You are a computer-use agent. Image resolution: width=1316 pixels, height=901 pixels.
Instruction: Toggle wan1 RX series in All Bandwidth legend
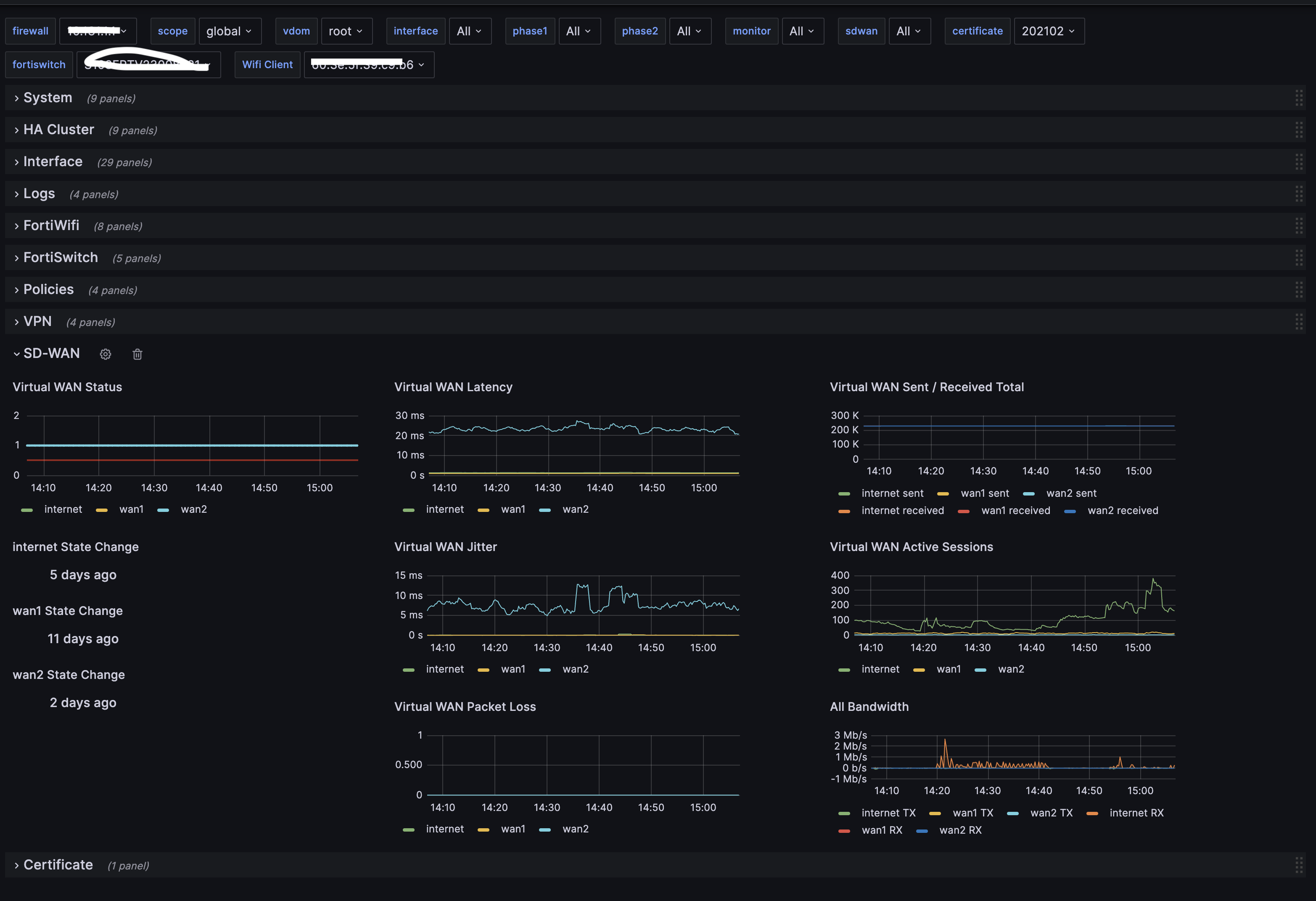point(881,830)
